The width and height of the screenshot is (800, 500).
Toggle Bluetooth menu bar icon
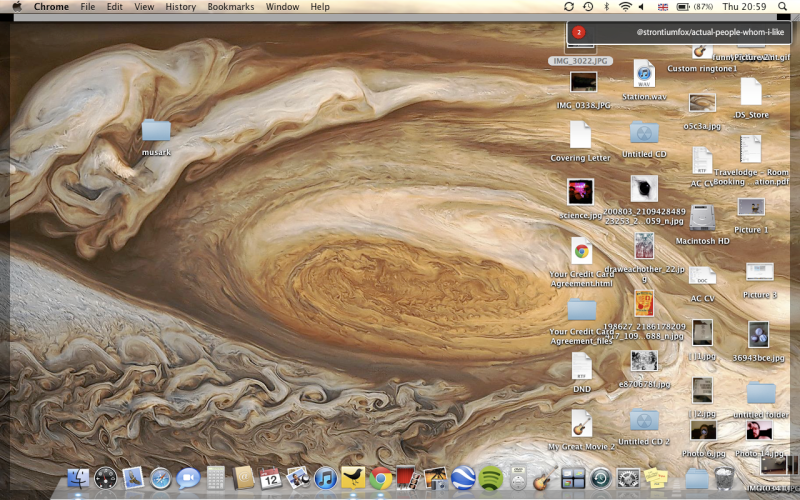(606, 7)
